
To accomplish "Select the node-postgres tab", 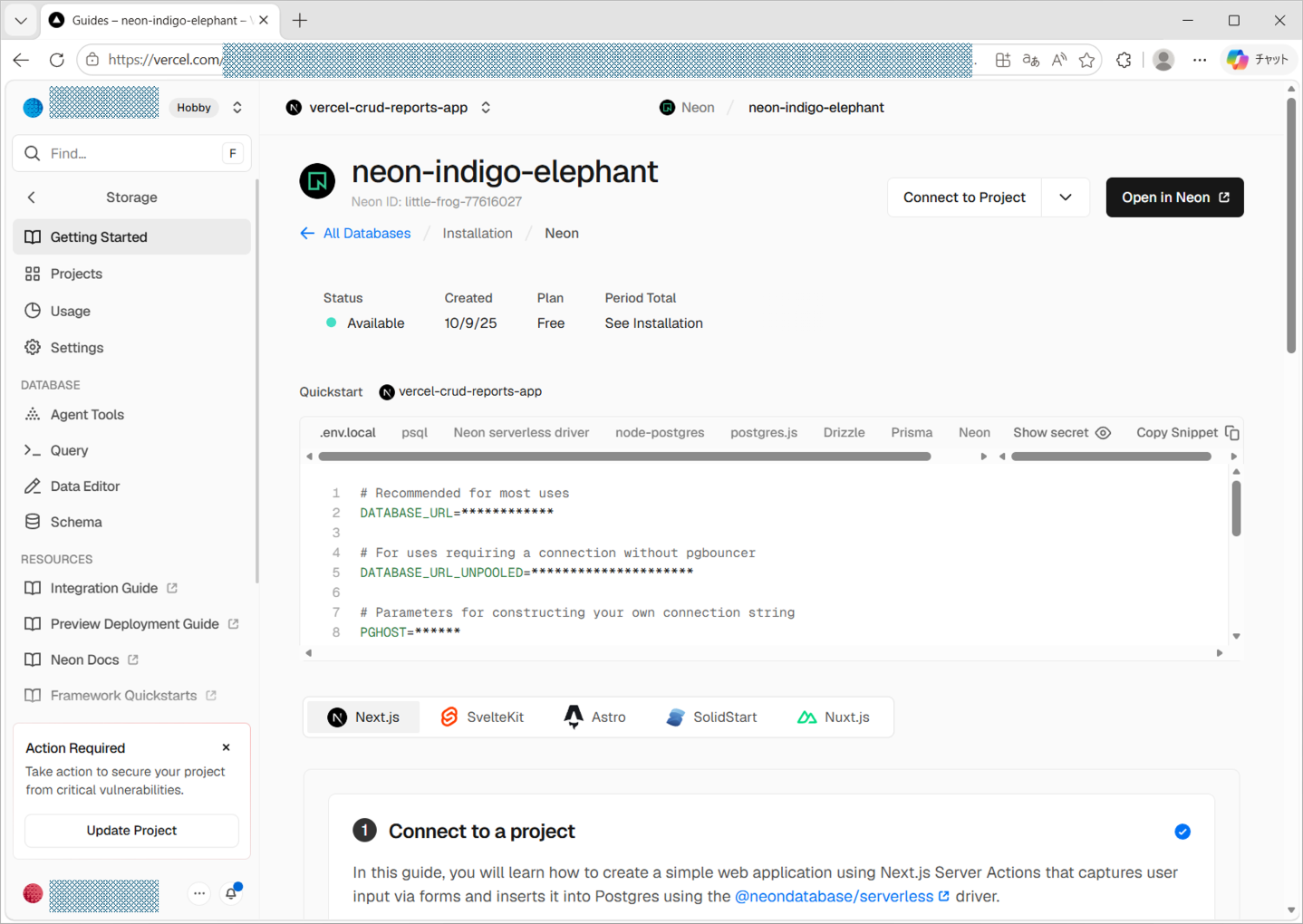I will pos(660,432).
